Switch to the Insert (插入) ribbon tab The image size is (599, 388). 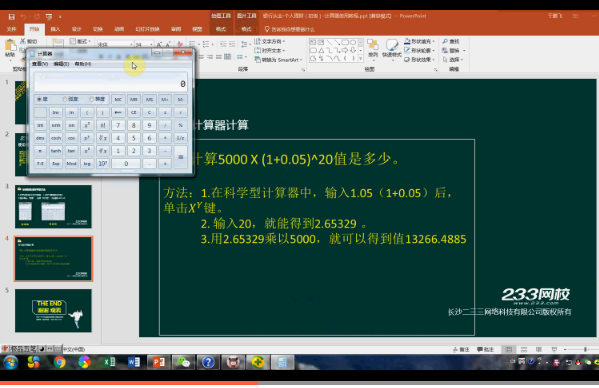(x=55, y=29)
